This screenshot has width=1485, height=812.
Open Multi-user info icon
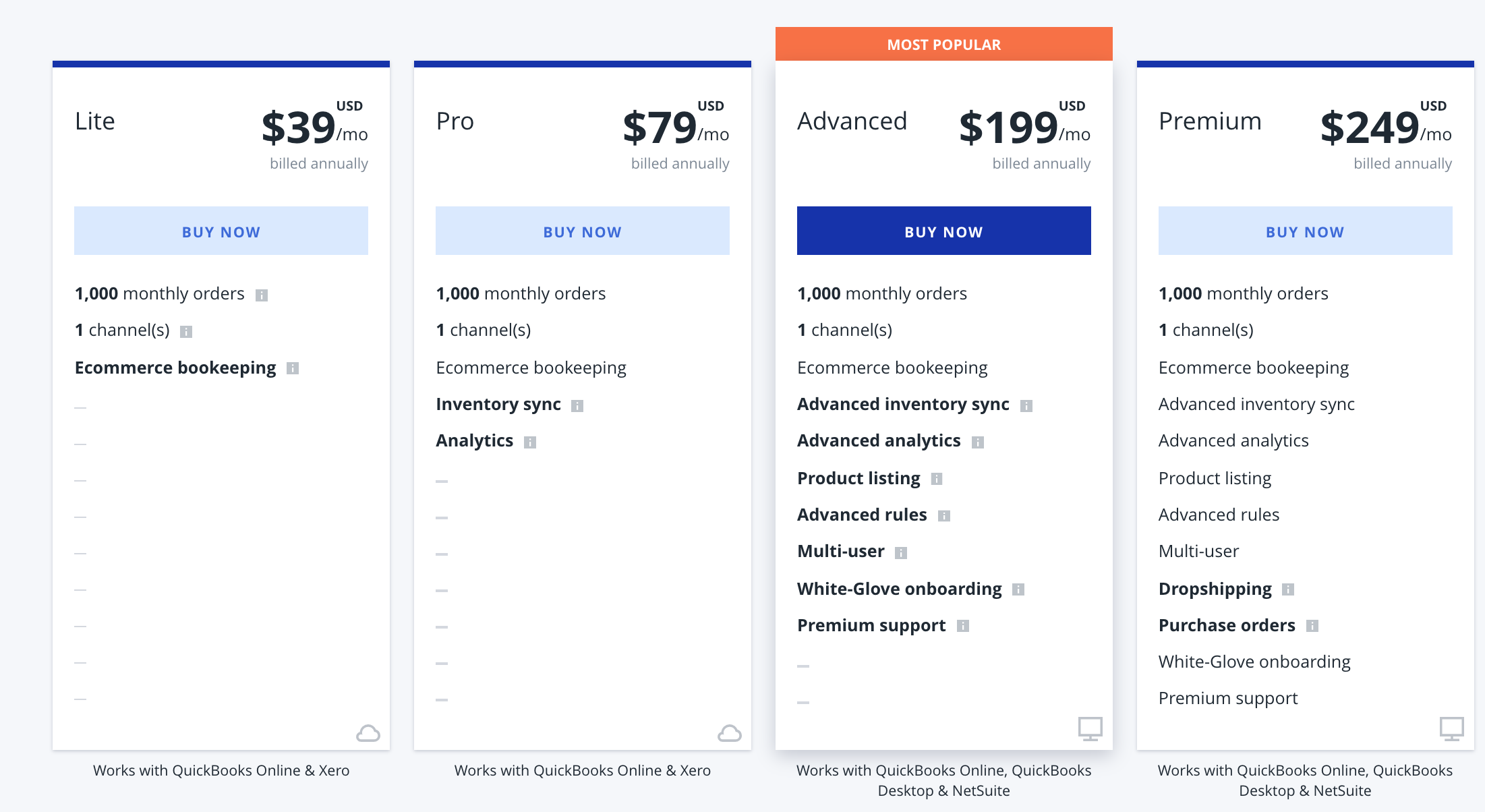(901, 553)
